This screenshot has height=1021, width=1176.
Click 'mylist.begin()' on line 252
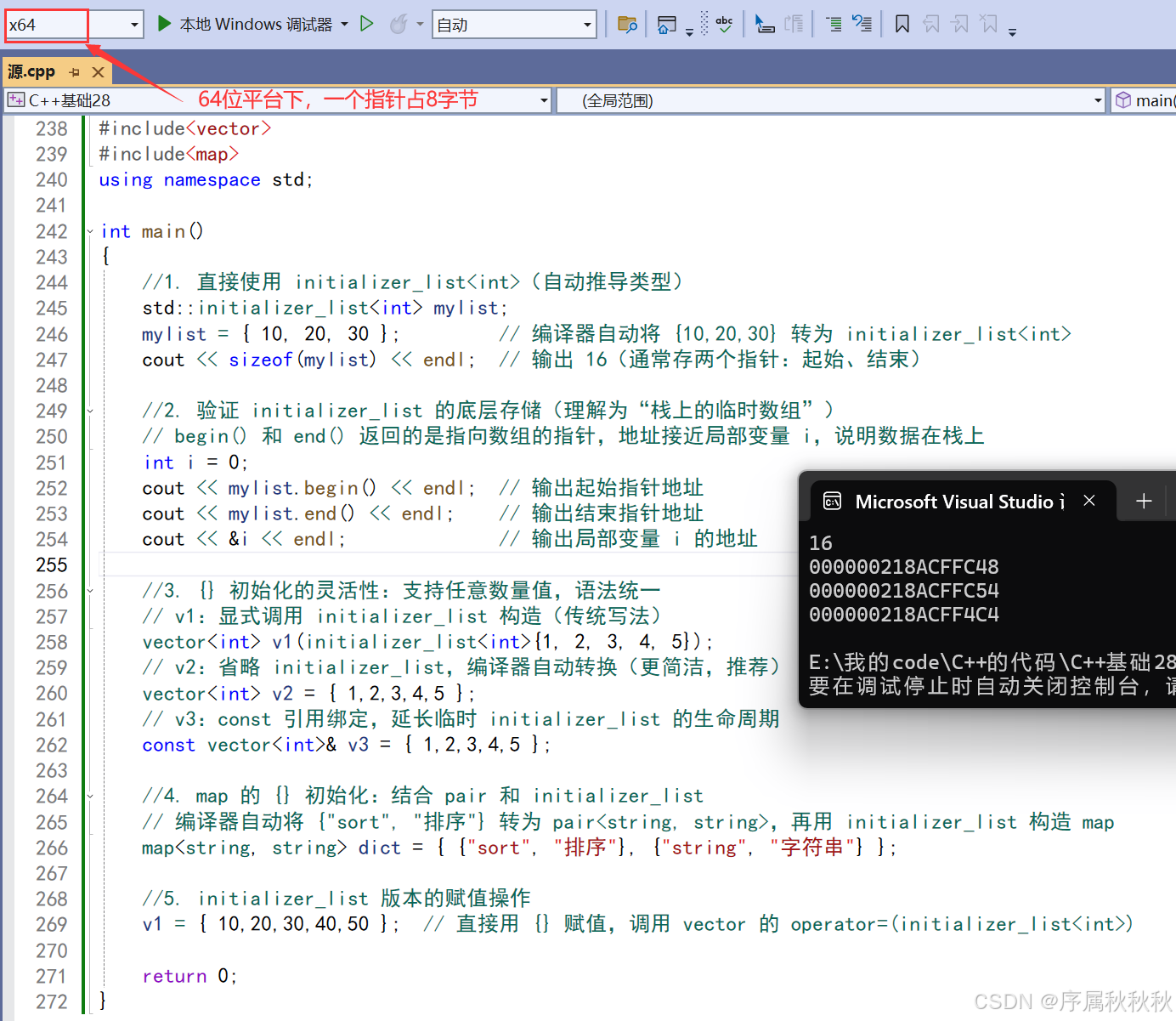pyautogui.click(x=302, y=488)
